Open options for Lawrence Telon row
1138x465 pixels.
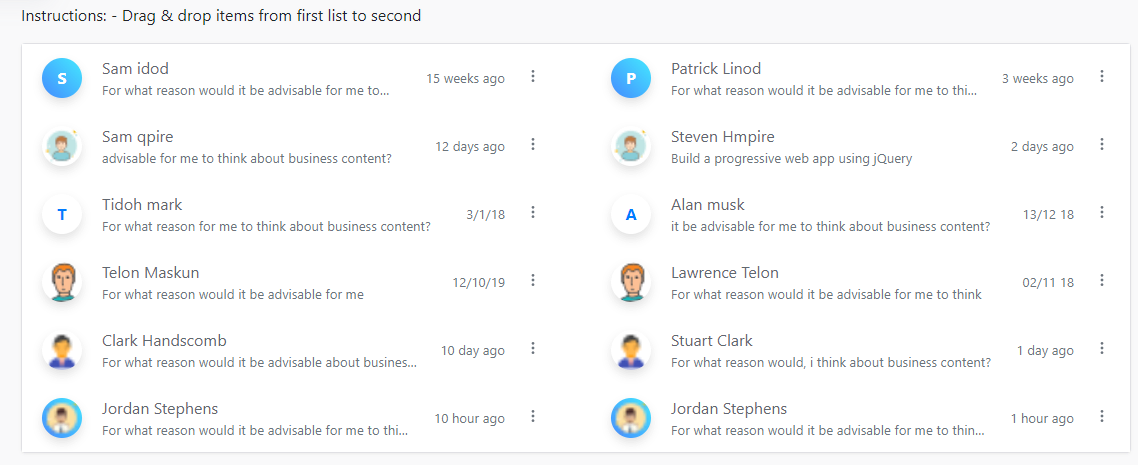(1102, 281)
